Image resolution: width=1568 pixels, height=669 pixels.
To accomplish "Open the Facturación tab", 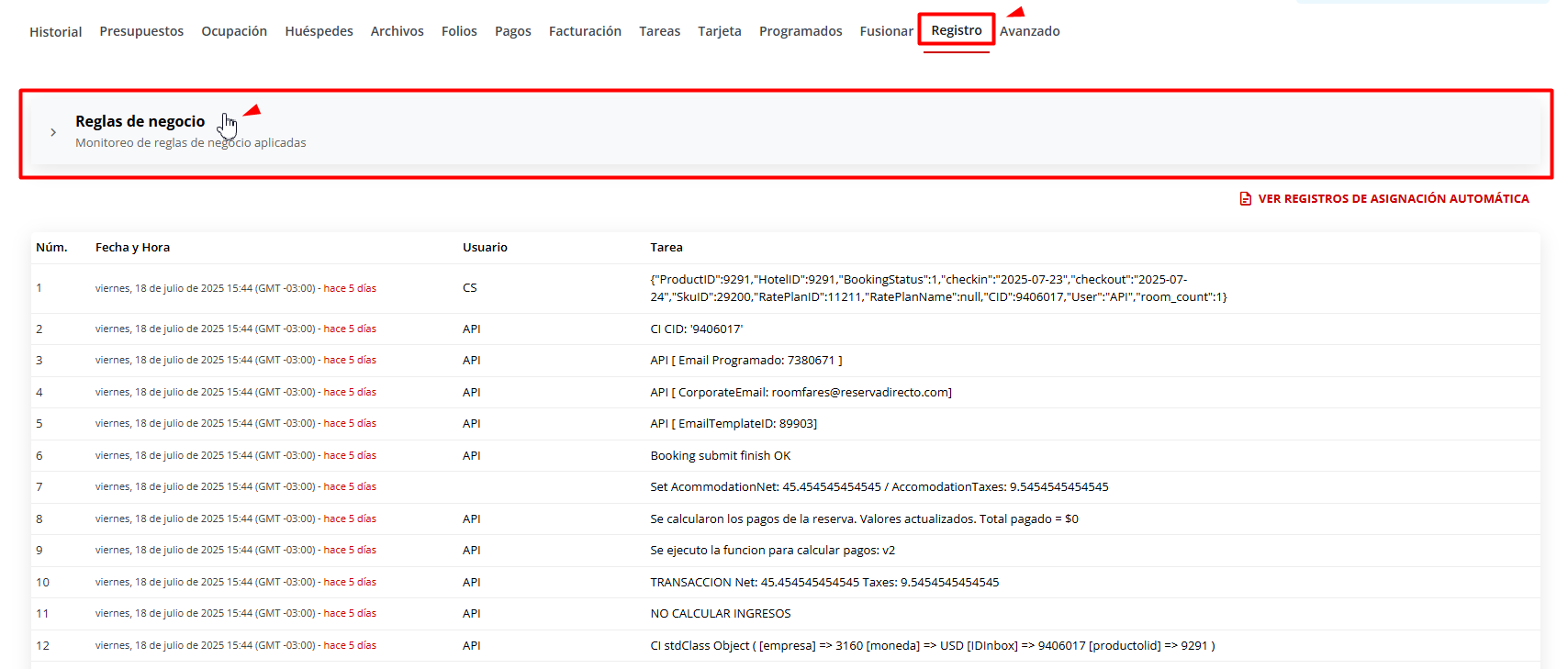I will pyautogui.click(x=585, y=31).
